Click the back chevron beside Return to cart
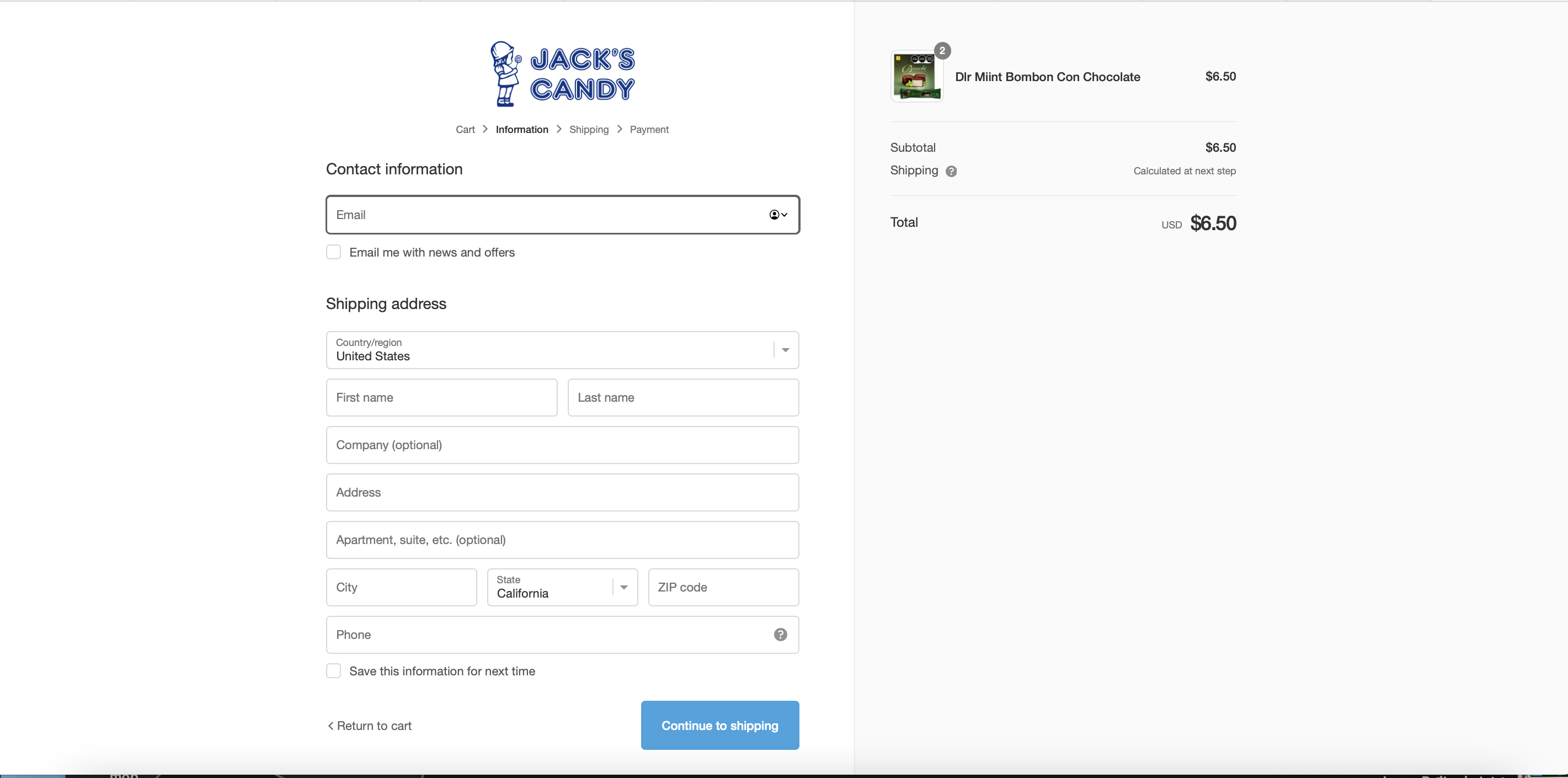Viewport: 1568px width, 778px height. (x=330, y=726)
